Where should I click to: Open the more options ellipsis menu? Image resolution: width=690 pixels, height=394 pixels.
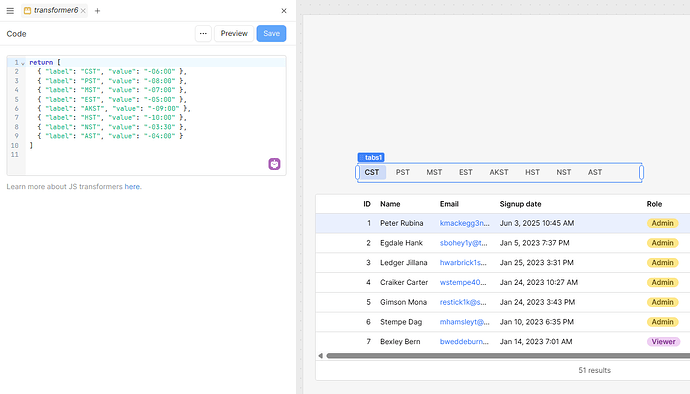[203, 33]
